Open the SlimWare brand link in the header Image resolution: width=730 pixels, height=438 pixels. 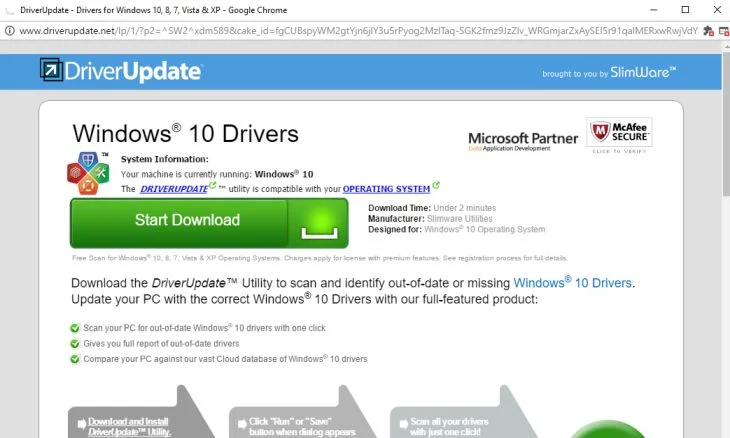coord(642,72)
